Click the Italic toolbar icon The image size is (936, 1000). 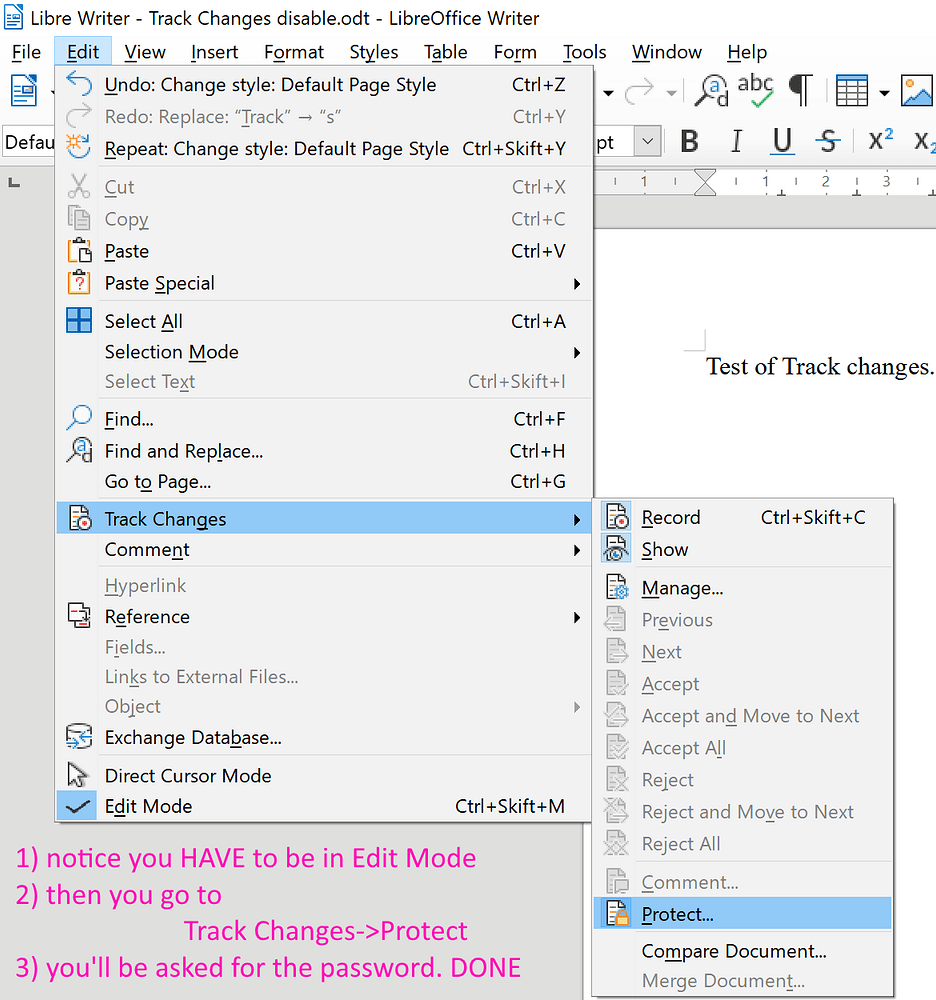coord(736,141)
